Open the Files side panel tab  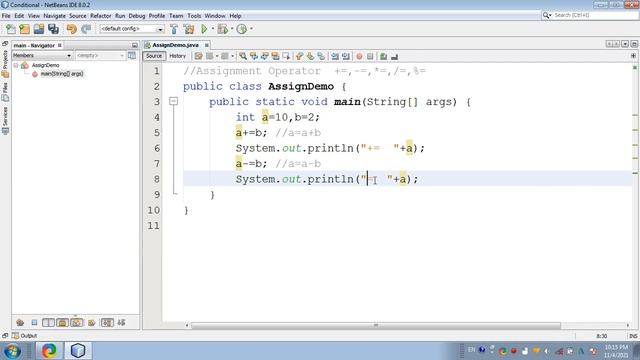[x=5, y=92]
